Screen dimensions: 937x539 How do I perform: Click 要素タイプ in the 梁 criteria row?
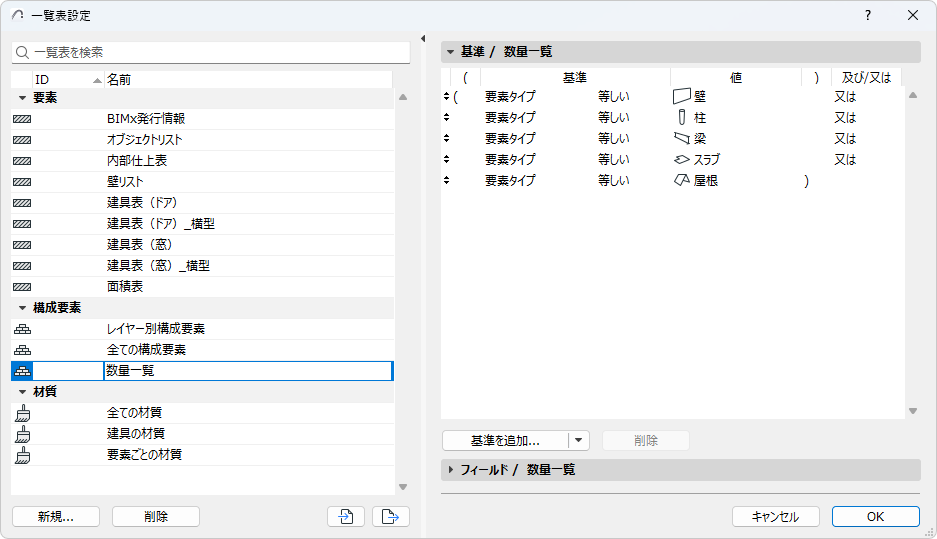click(510, 138)
